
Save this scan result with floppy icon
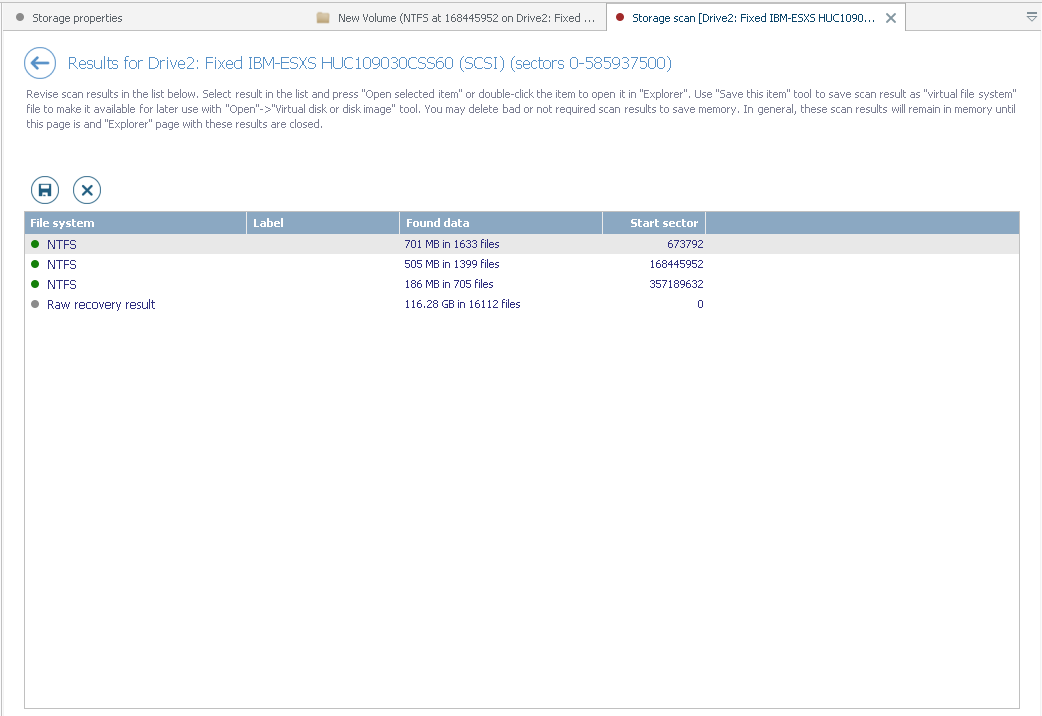point(45,190)
